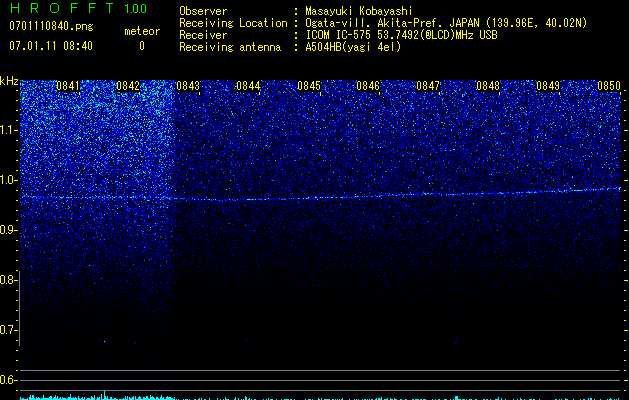Click the 0848 time marker
The height and width of the screenshot is (400, 629).
pyautogui.click(x=488, y=86)
